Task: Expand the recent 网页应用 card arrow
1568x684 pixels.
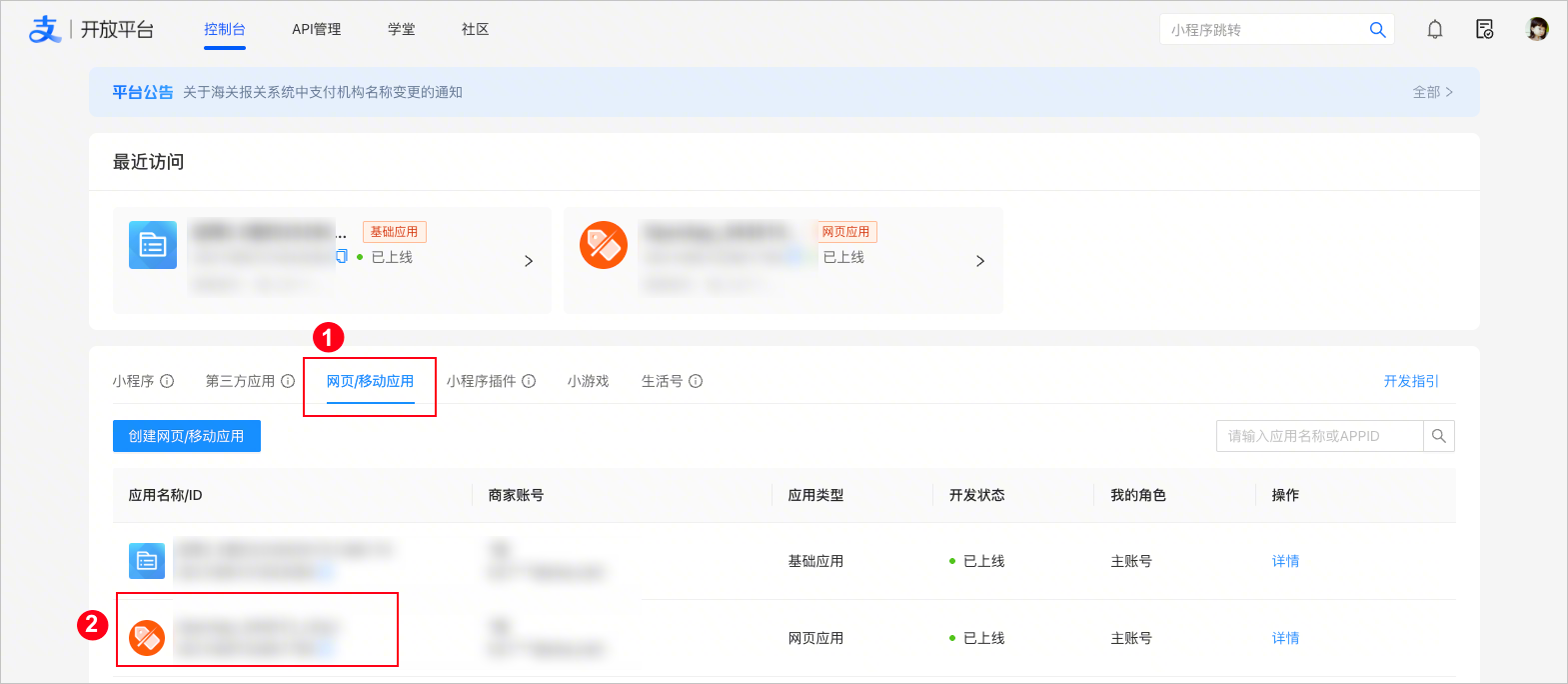Action: [980, 261]
